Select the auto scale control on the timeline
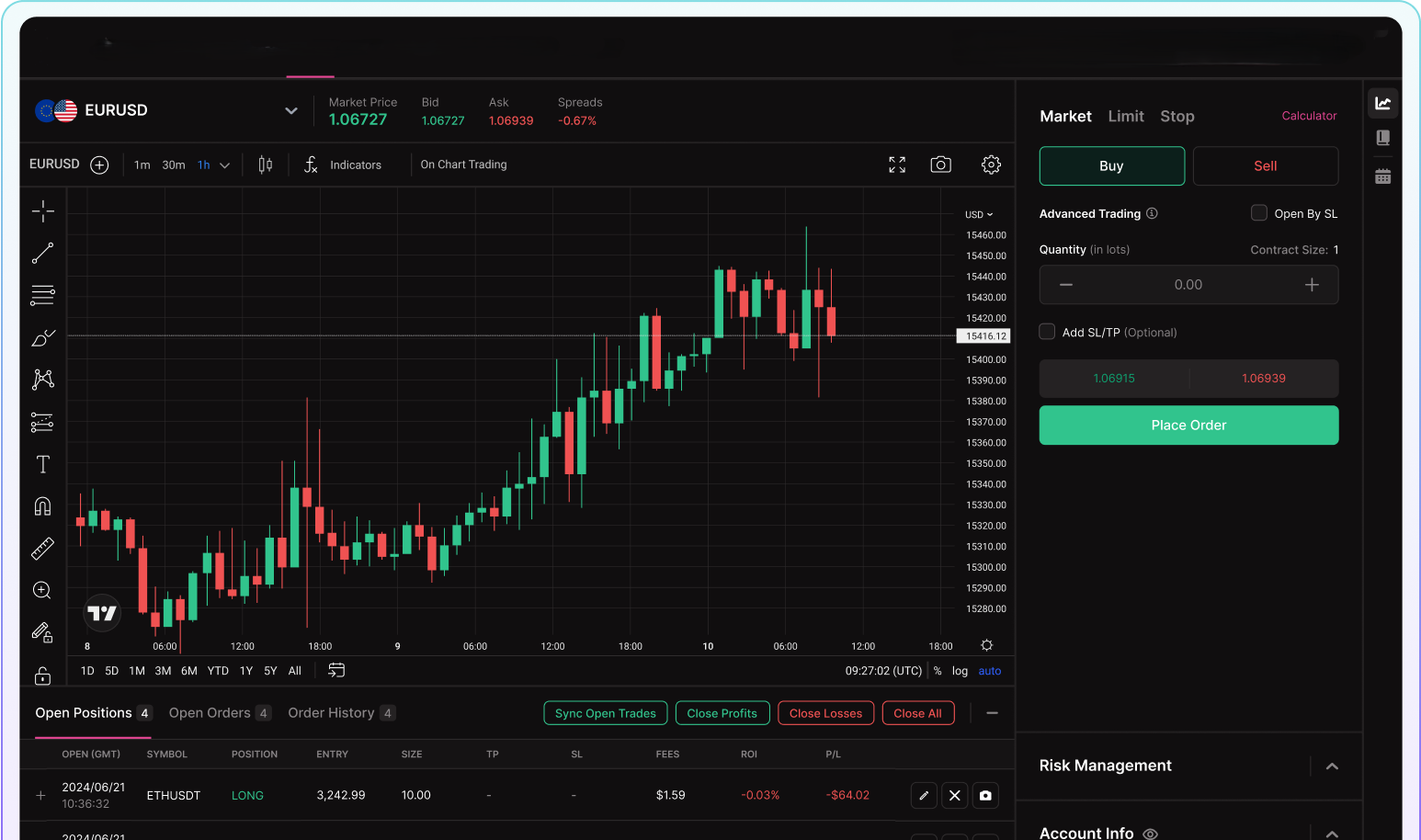This screenshot has width=1421, height=840. pos(989,671)
